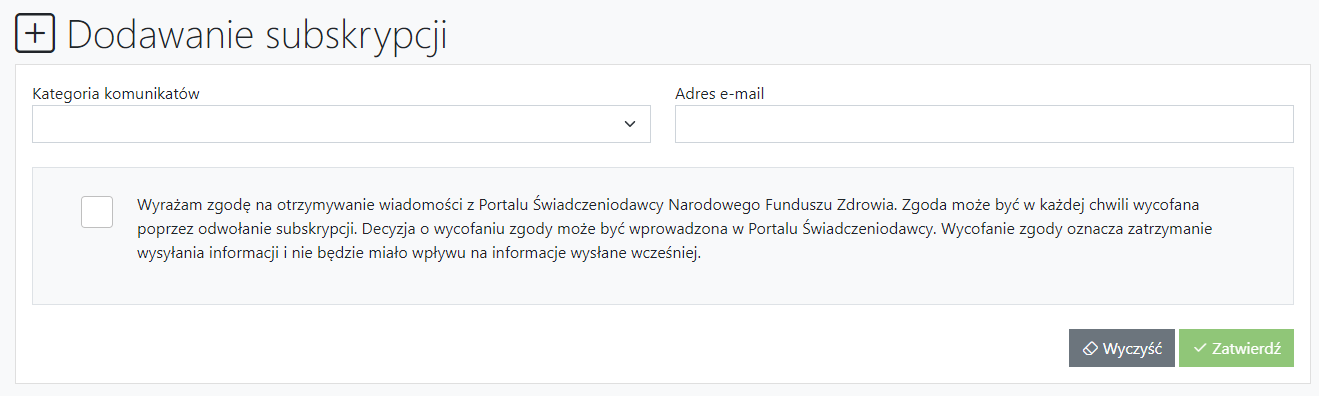Open the Kategoria komunikatów dropdown
The height and width of the screenshot is (396, 1319).
[x=341, y=124]
